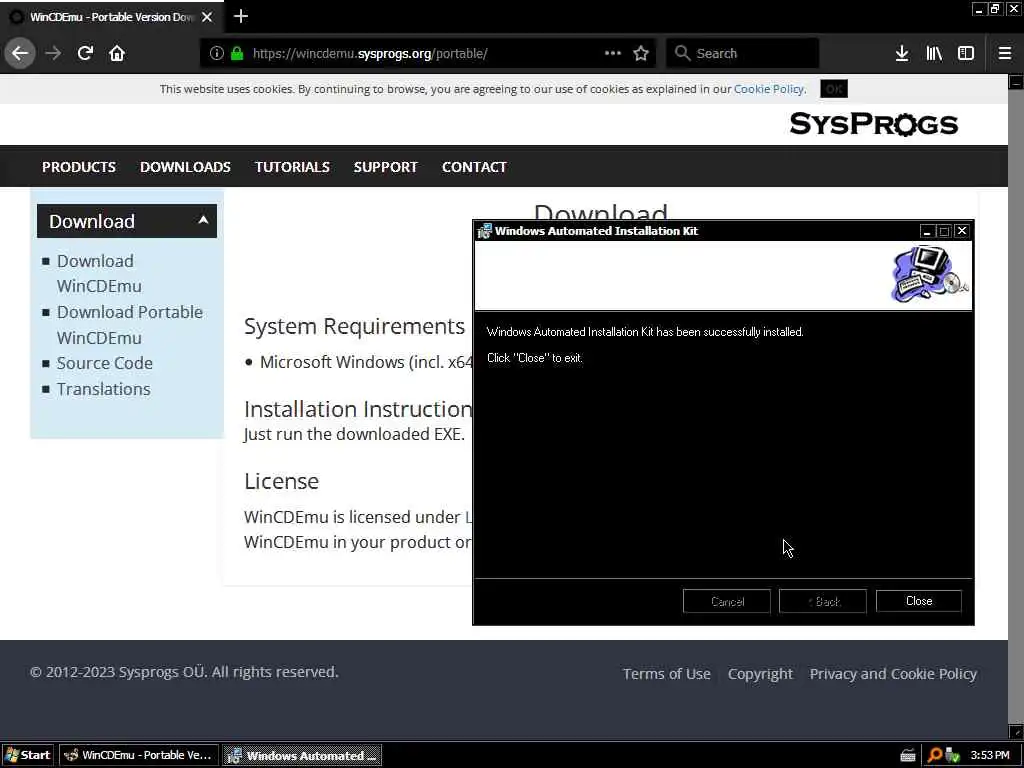Click the network tray icon
1024x768 pixels.
pos(952,756)
